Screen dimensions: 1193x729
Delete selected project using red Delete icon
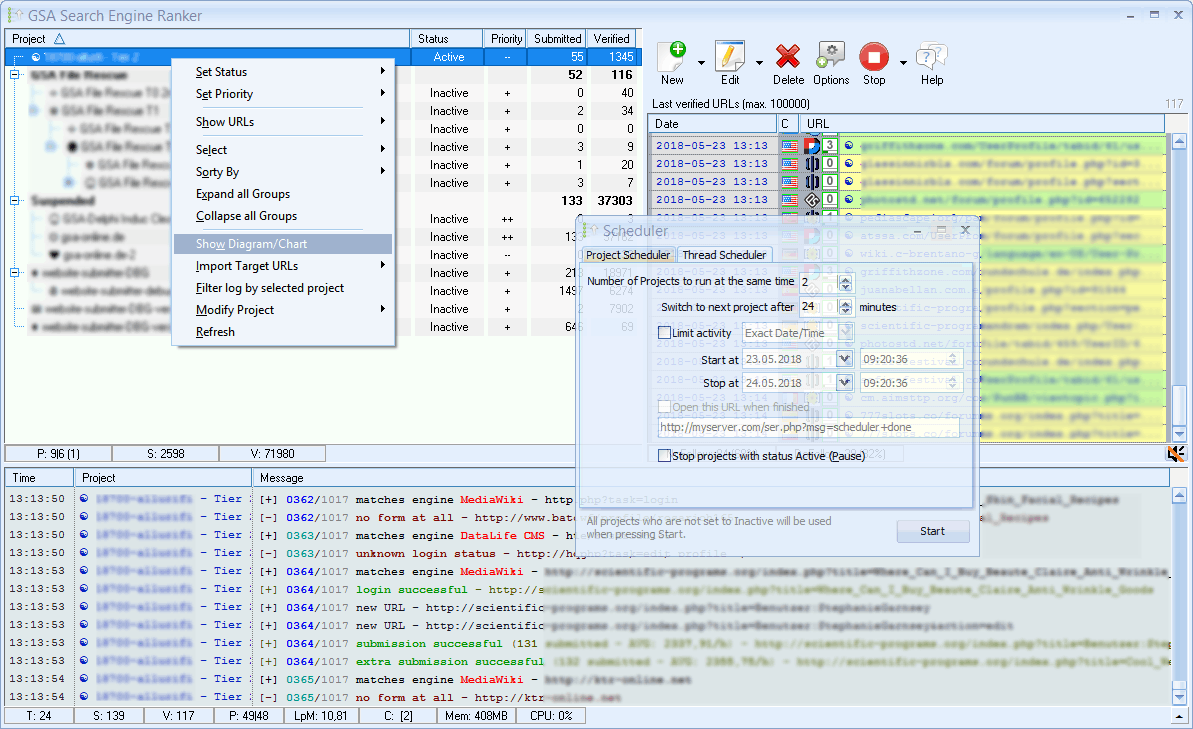pyautogui.click(x=789, y=56)
